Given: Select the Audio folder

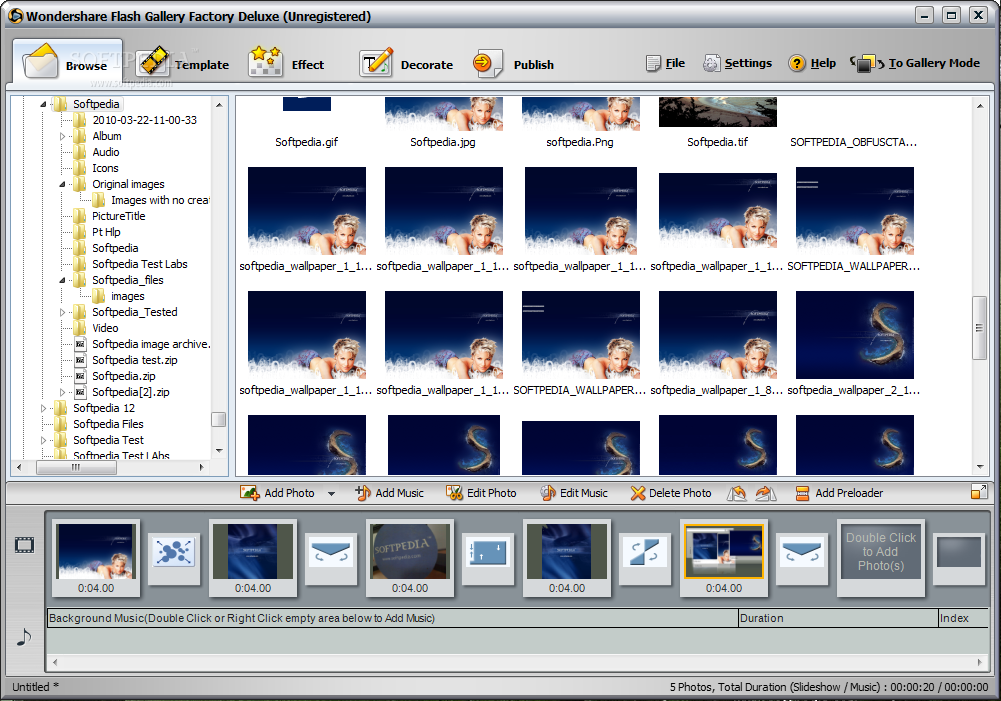Looking at the screenshot, I should pyautogui.click(x=105, y=152).
